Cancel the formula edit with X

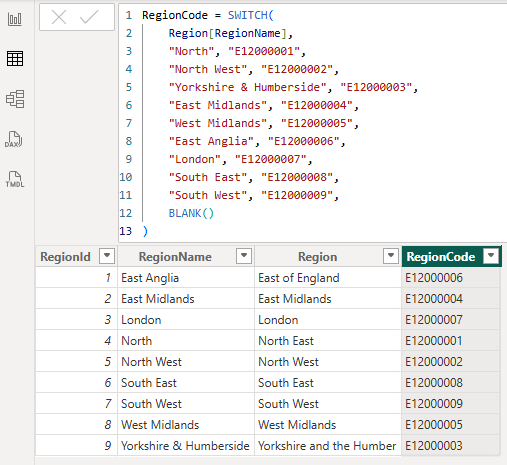coord(59,17)
